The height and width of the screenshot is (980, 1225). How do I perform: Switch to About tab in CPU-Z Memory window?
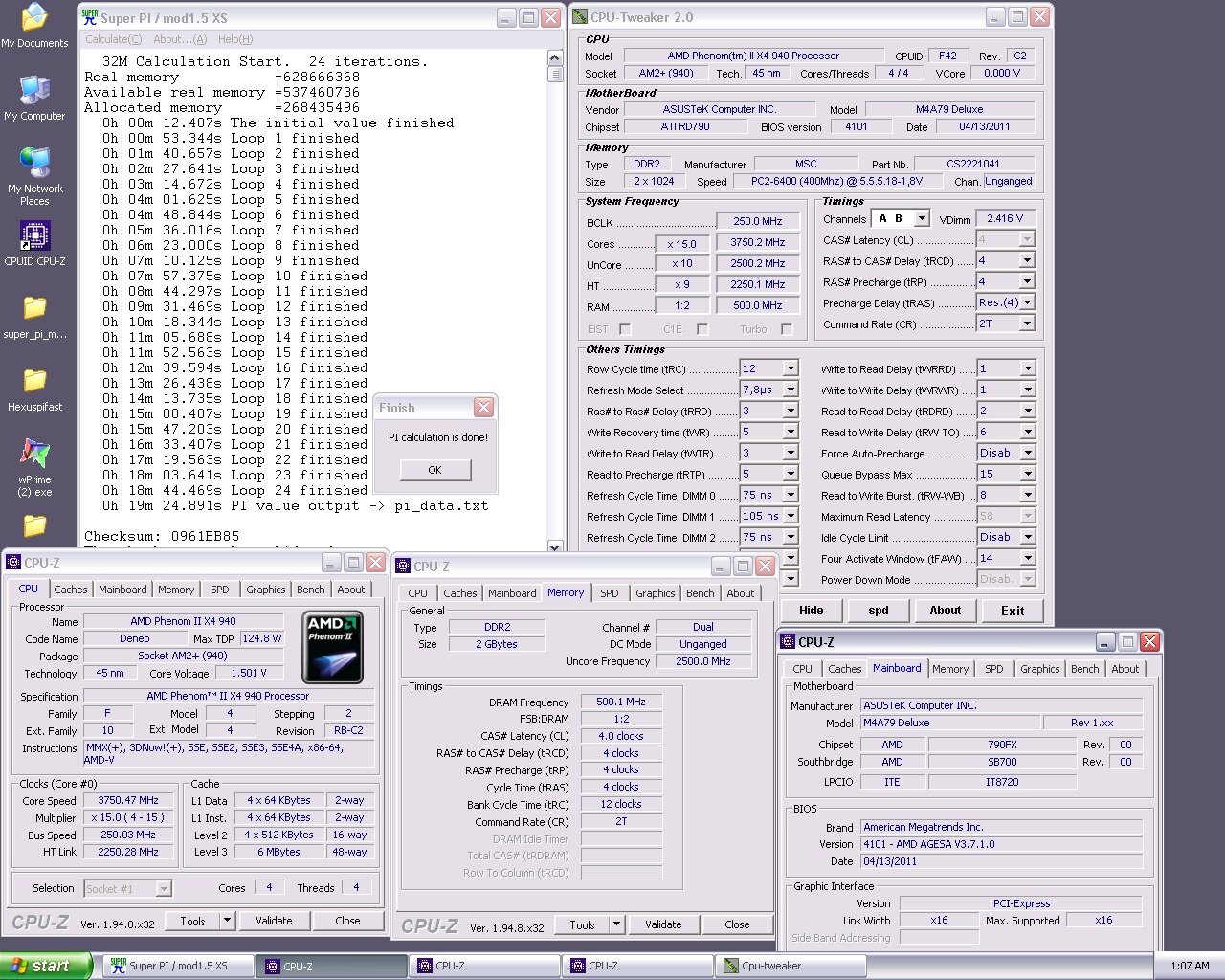coord(740,593)
